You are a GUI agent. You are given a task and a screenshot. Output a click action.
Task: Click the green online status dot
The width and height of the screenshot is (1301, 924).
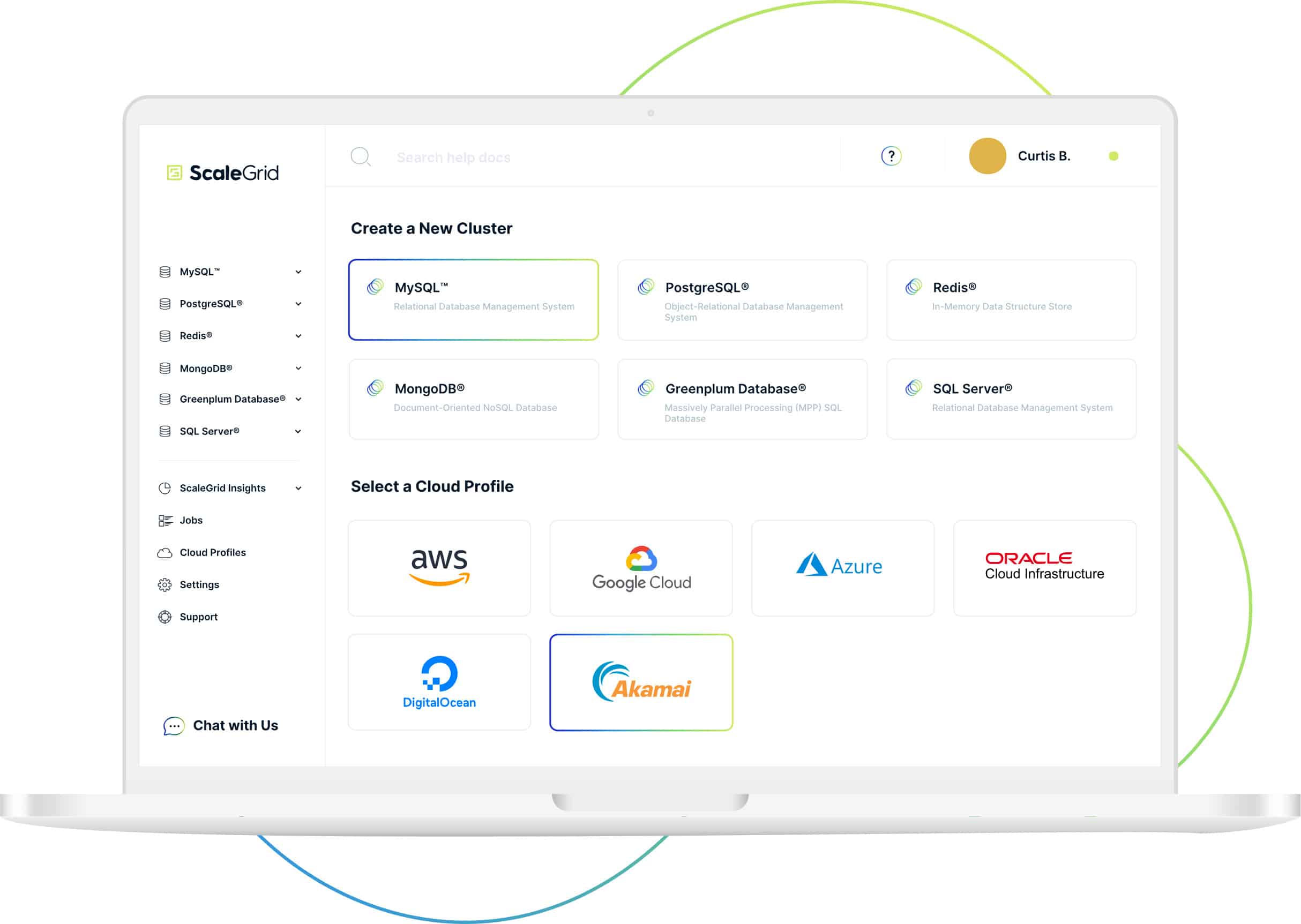[x=1114, y=156]
